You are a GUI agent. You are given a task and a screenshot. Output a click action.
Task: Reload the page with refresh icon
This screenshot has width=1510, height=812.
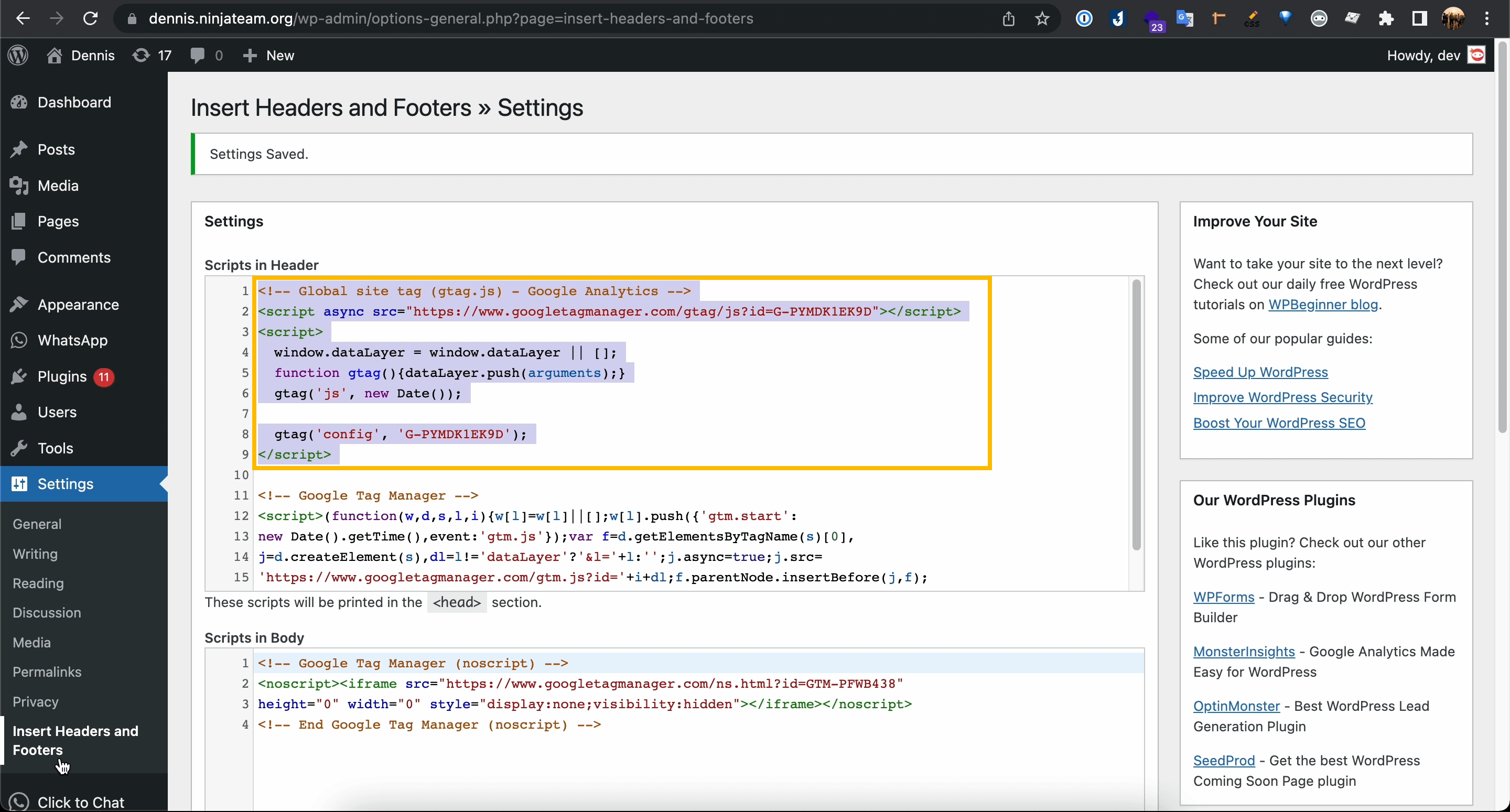[x=90, y=19]
